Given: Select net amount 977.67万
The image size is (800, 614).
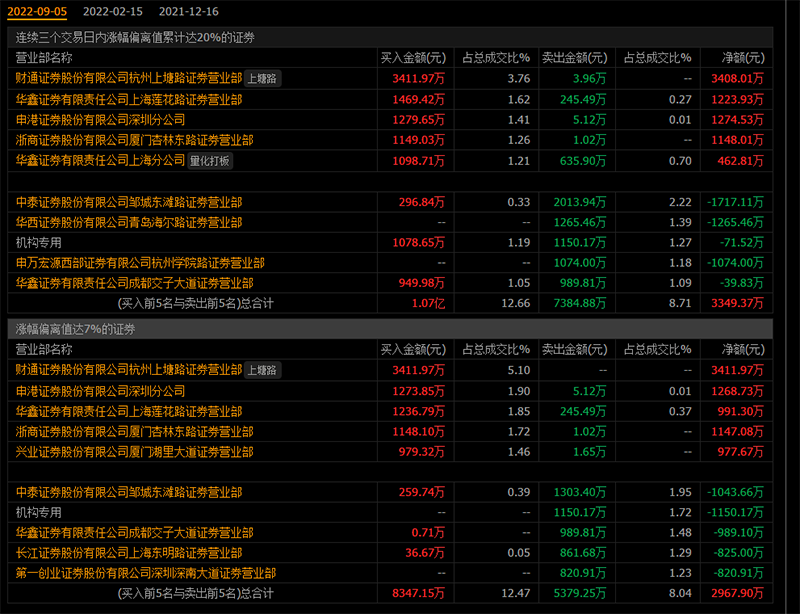Looking at the screenshot, I should (740, 452).
